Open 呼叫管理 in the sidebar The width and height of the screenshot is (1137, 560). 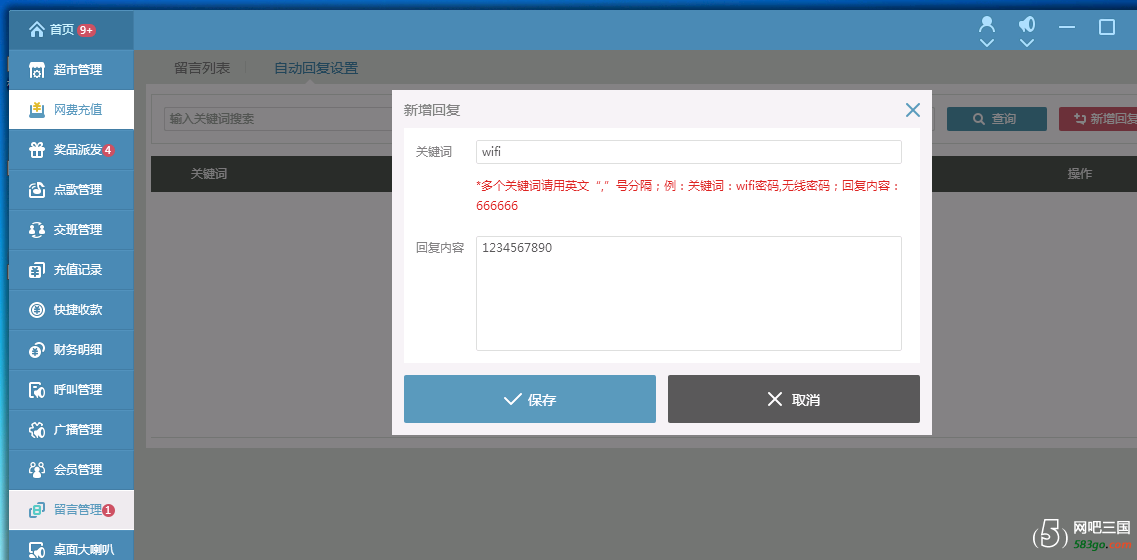[x=71, y=390]
